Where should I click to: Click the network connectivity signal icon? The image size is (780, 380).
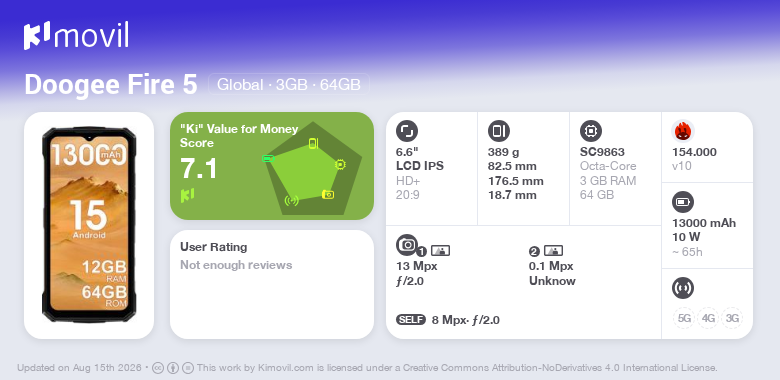(683, 288)
